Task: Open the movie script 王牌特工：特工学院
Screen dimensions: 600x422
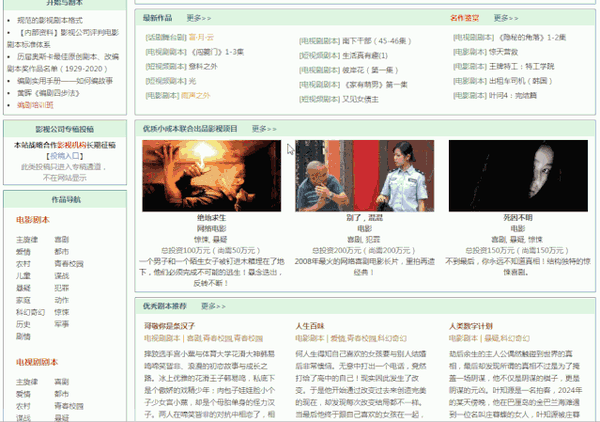Action: [522, 67]
